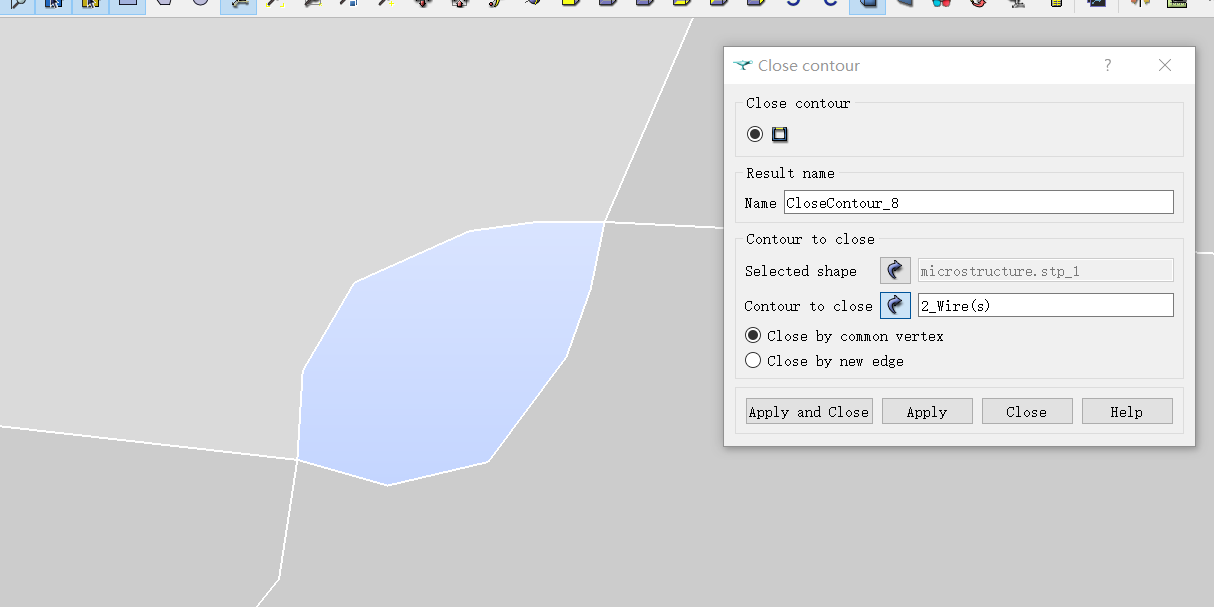This screenshot has height=607, width=1214.
Task: Click the 2_Wire(s) contour field
Action: [1045, 305]
